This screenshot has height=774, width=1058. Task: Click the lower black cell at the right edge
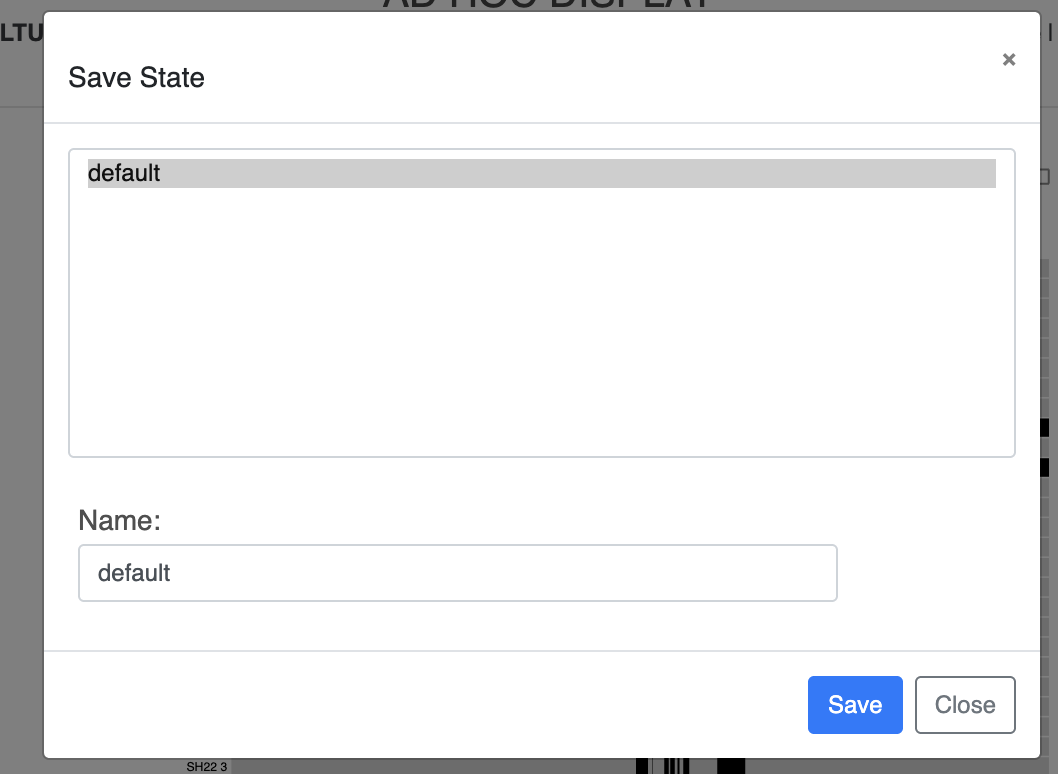click(1045, 468)
